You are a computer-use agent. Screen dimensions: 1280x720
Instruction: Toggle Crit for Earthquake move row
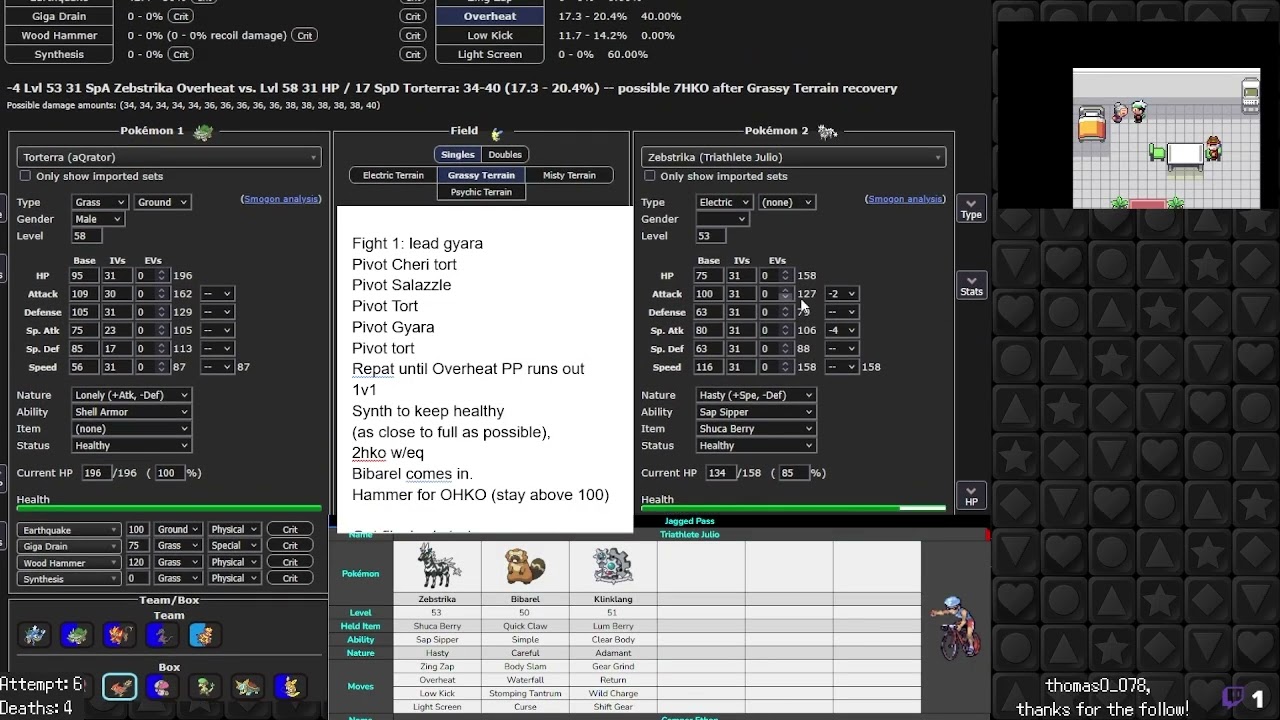(290, 530)
